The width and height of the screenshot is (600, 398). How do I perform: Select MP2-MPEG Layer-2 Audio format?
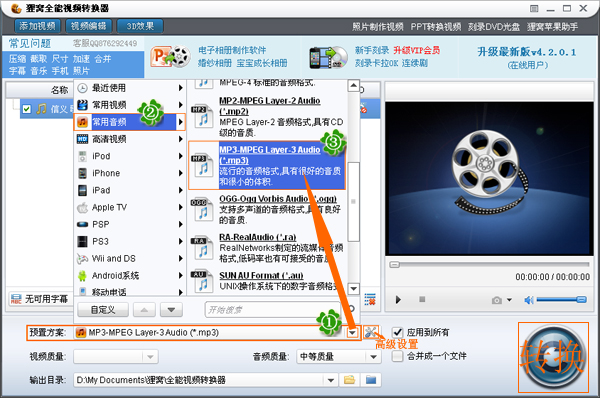[x=267, y=116]
